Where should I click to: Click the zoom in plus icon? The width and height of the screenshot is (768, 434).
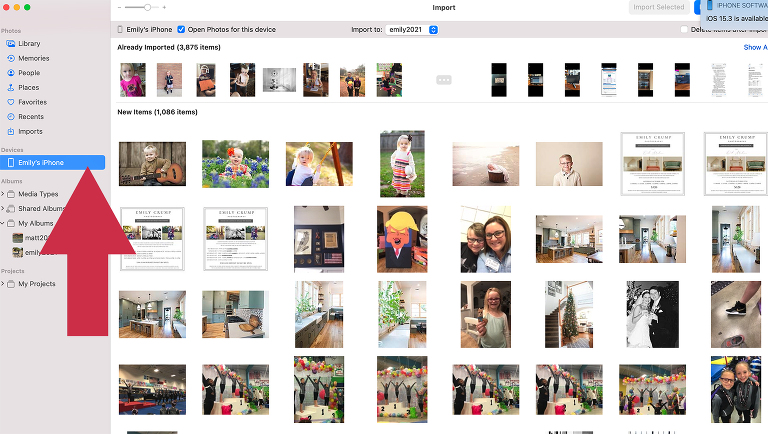tap(164, 7)
